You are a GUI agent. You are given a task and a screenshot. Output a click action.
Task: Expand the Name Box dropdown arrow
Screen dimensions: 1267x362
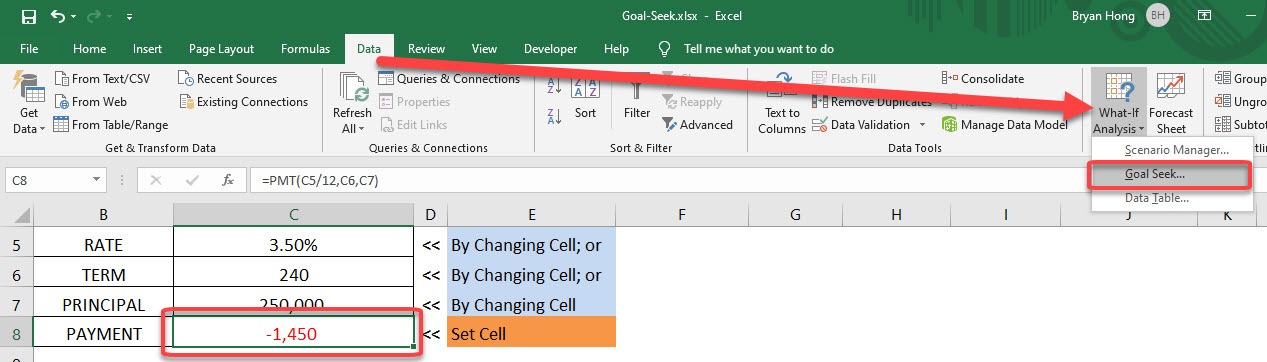(97, 180)
